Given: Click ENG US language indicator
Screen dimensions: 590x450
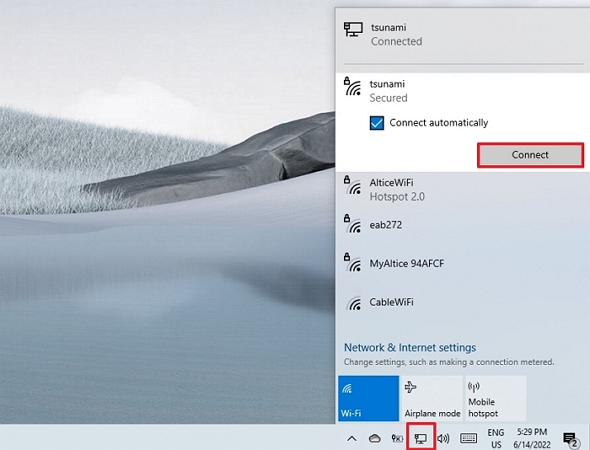Looking at the screenshot, I should tap(496, 438).
